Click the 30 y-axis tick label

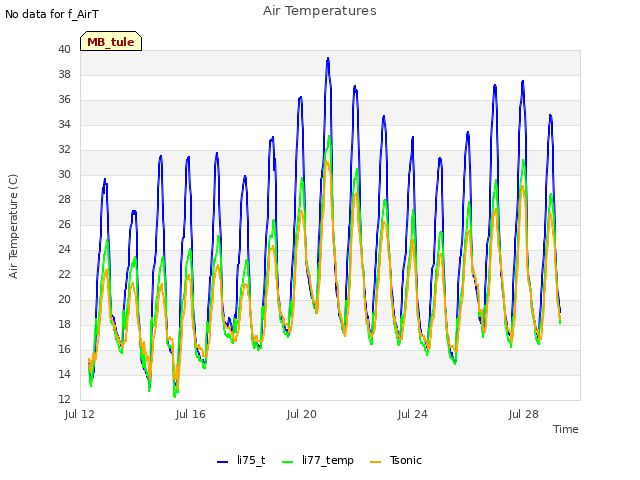pos(64,174)
